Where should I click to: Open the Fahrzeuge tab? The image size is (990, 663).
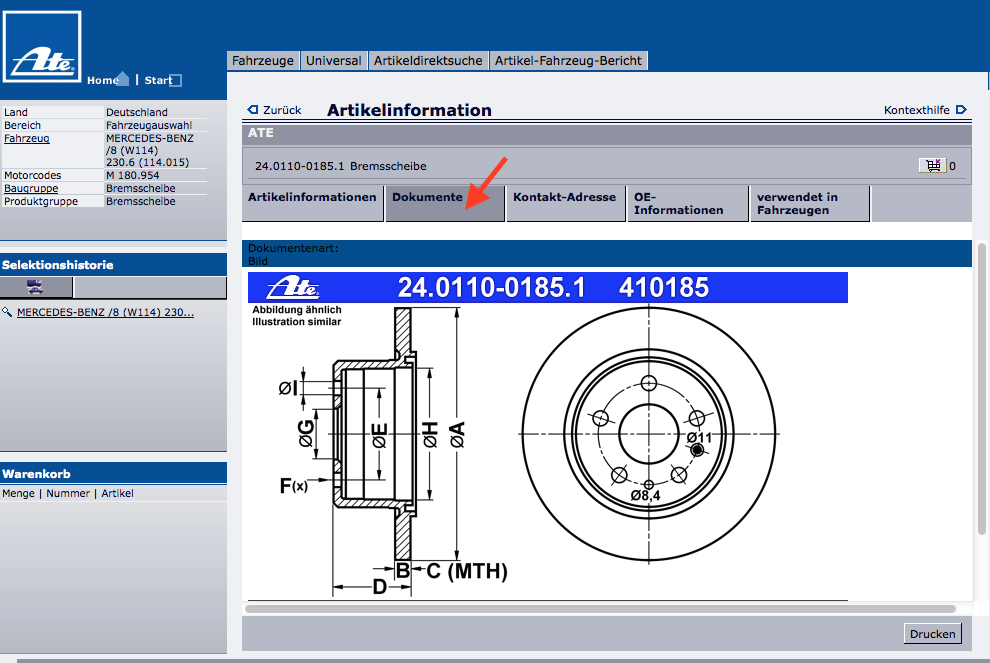tap(263, 61)
